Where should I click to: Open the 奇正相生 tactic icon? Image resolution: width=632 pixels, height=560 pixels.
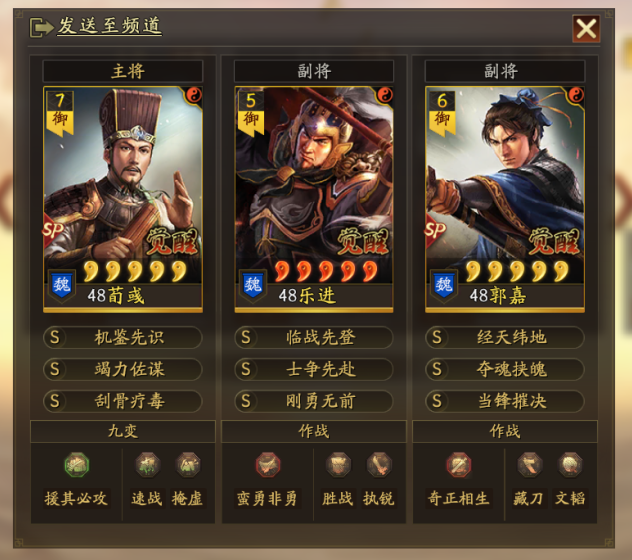point(459,464)
